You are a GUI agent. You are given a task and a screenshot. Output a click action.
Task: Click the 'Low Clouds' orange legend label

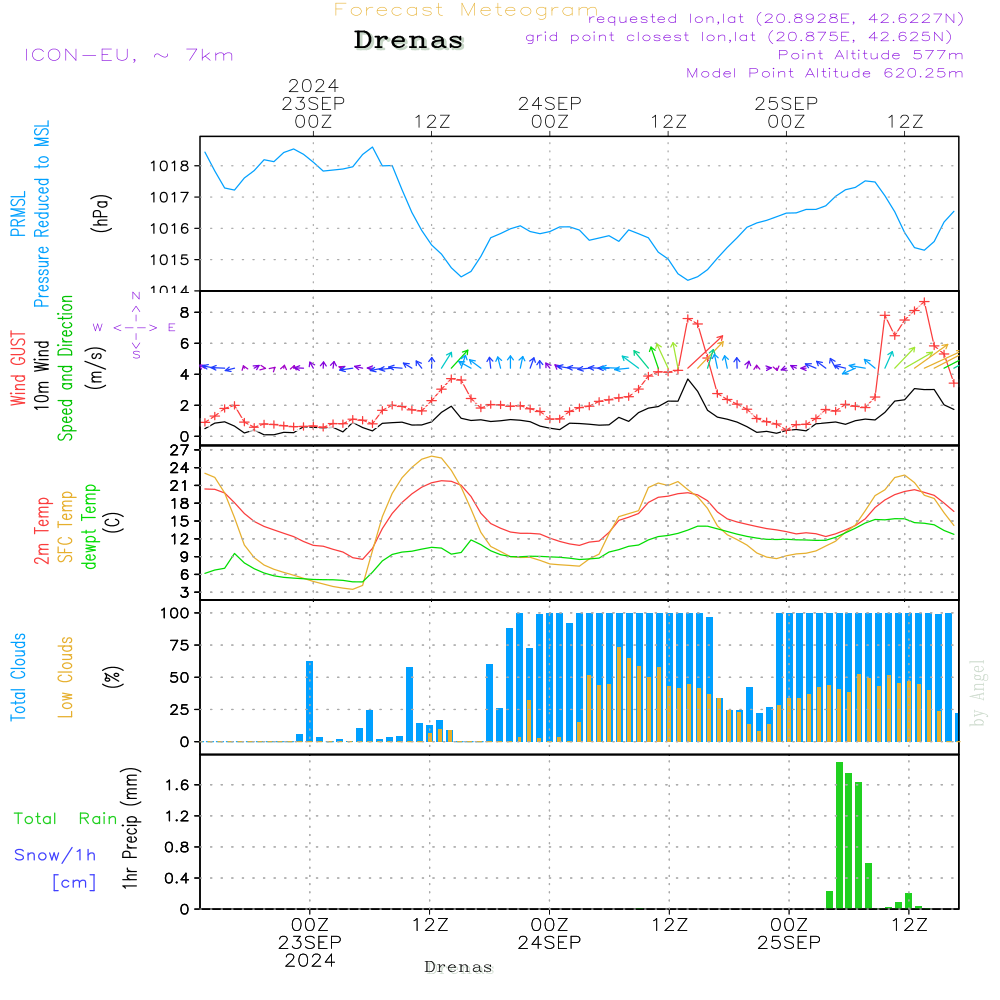pos(66,677)
